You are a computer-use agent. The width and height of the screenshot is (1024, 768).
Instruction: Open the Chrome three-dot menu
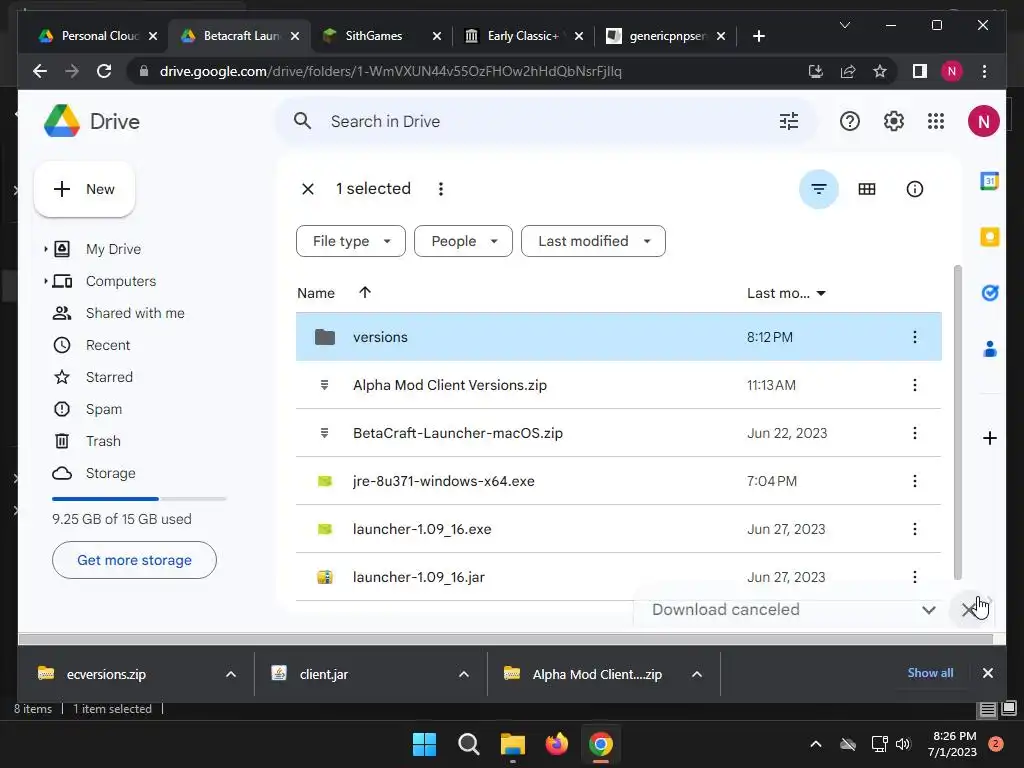984,71
